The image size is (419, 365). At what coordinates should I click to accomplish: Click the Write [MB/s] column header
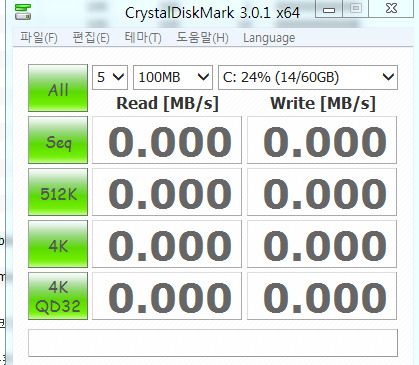323,103
